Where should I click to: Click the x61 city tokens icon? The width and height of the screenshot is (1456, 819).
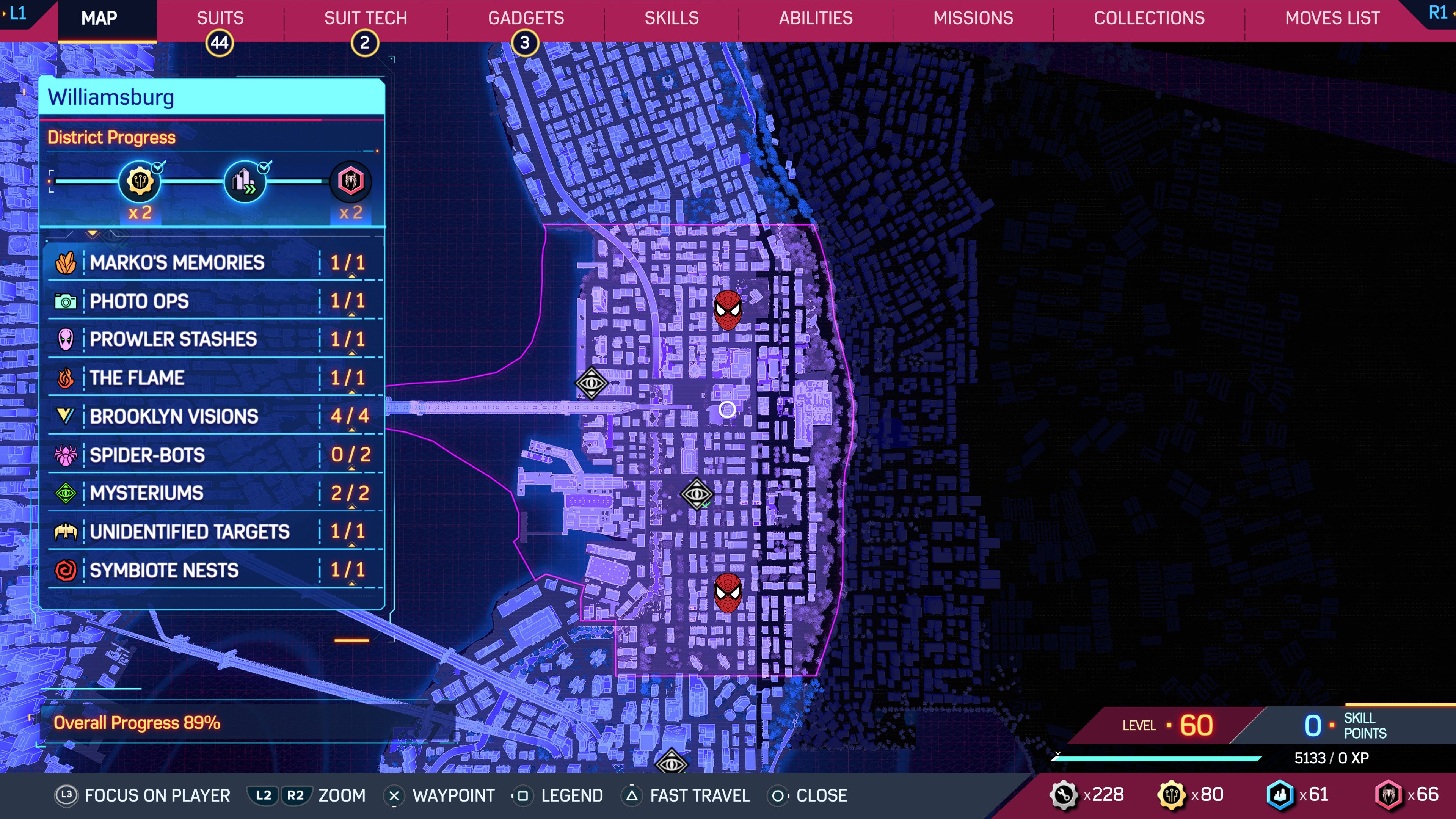[x=1280, y=795]
